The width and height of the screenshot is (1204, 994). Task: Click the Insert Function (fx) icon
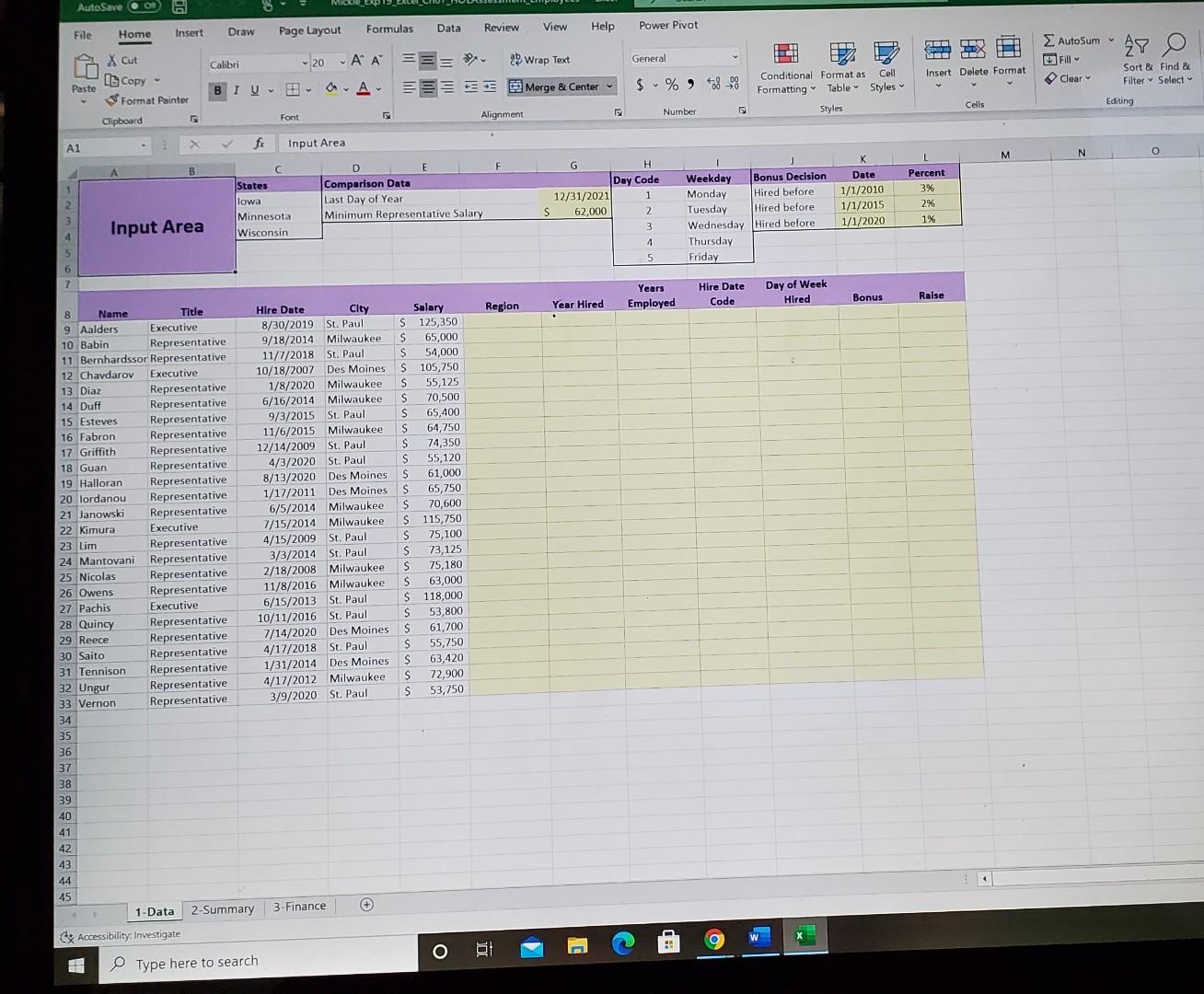click(x=259, y=143)
